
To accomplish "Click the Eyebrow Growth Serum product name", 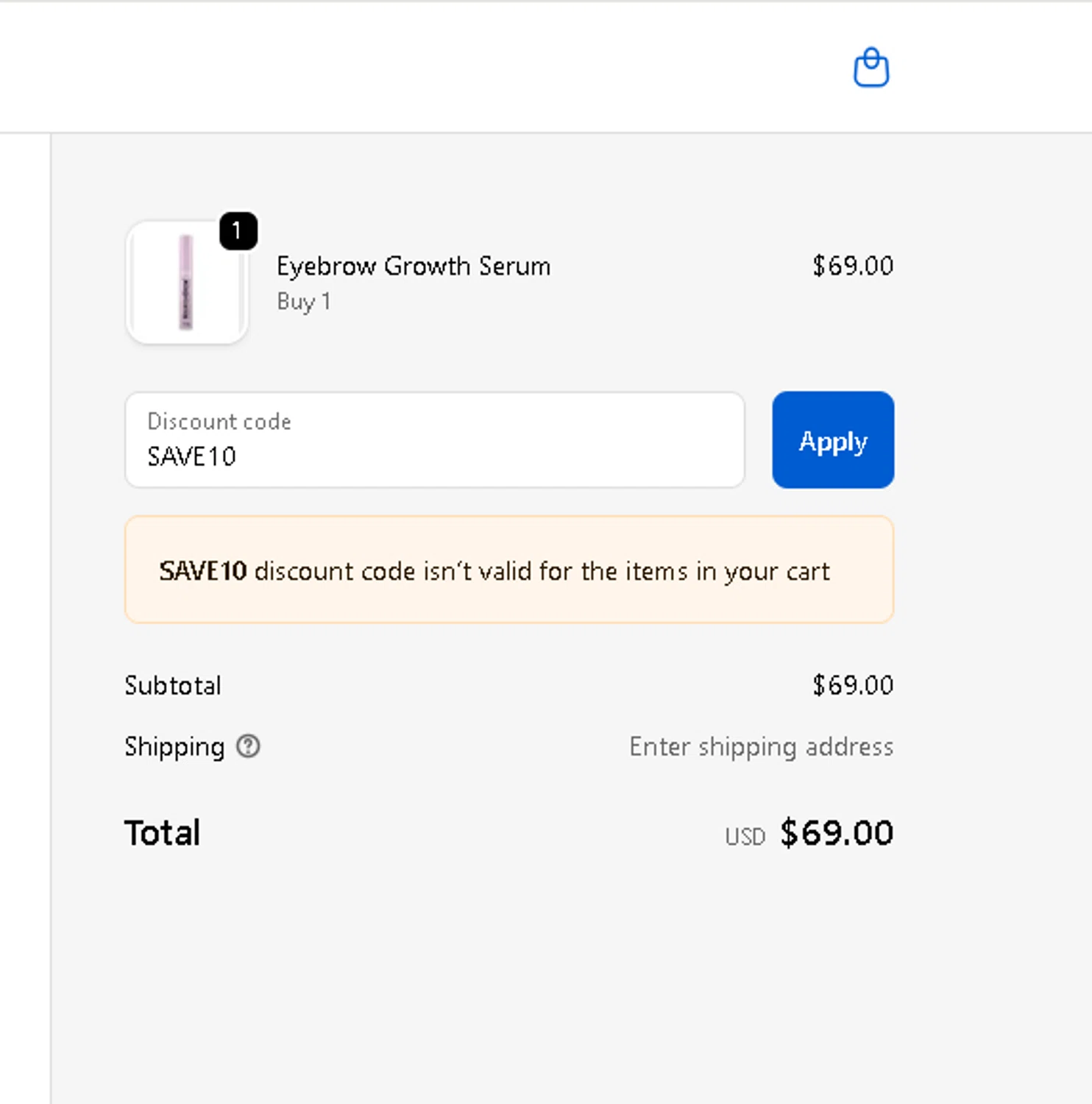I will click(413, 266).
